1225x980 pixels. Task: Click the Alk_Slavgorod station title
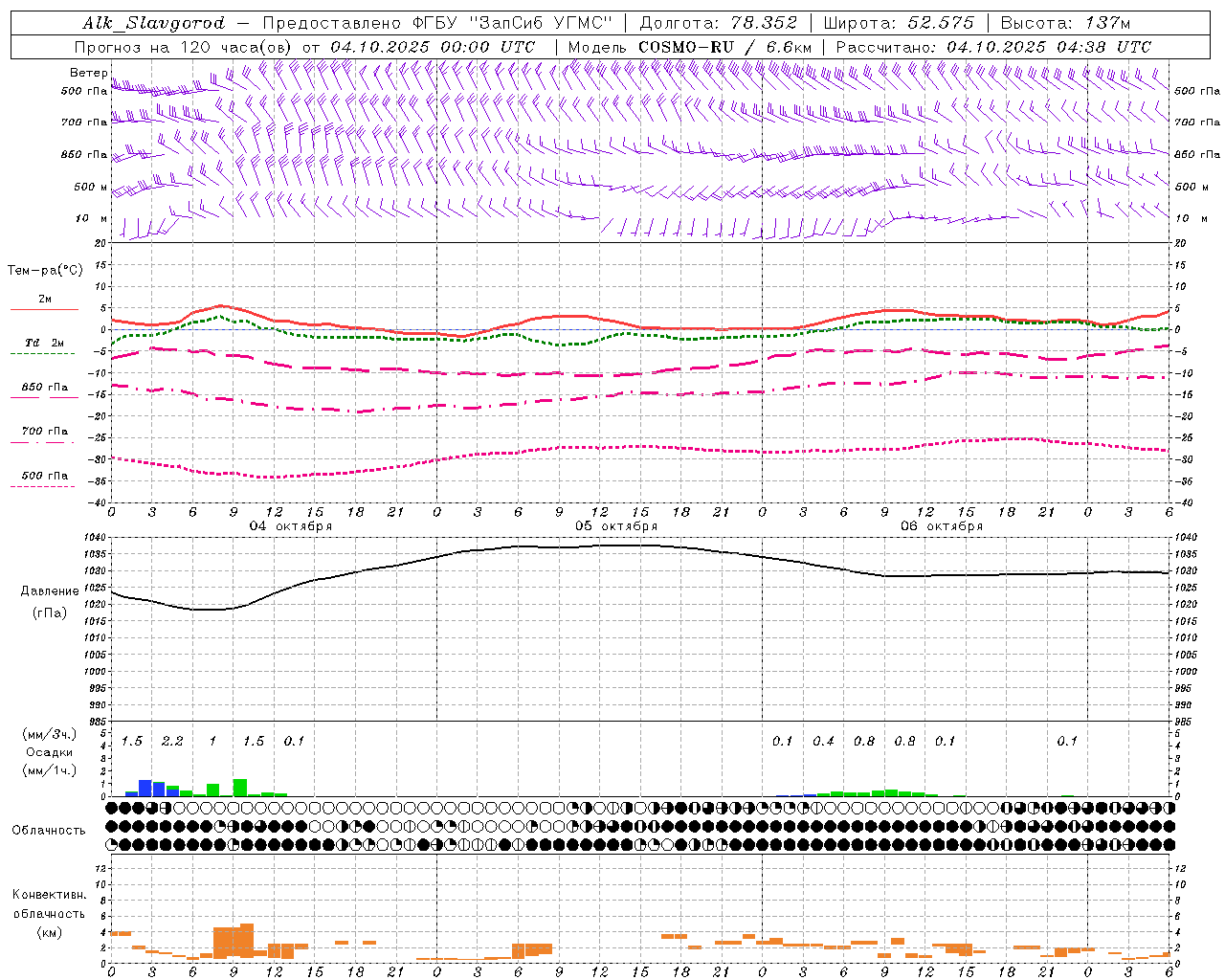point(154,23)
